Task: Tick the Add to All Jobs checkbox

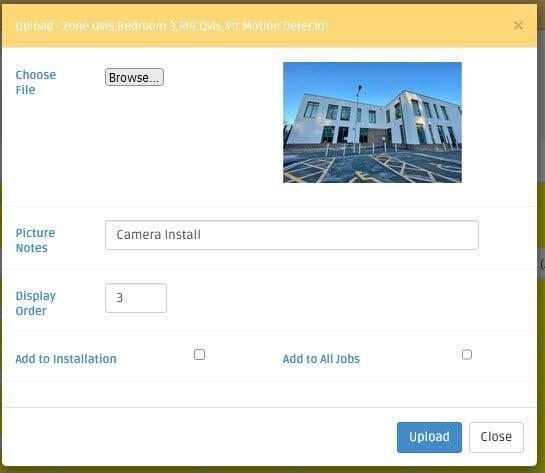Action: pyautogui.click(x=466, y=354)
